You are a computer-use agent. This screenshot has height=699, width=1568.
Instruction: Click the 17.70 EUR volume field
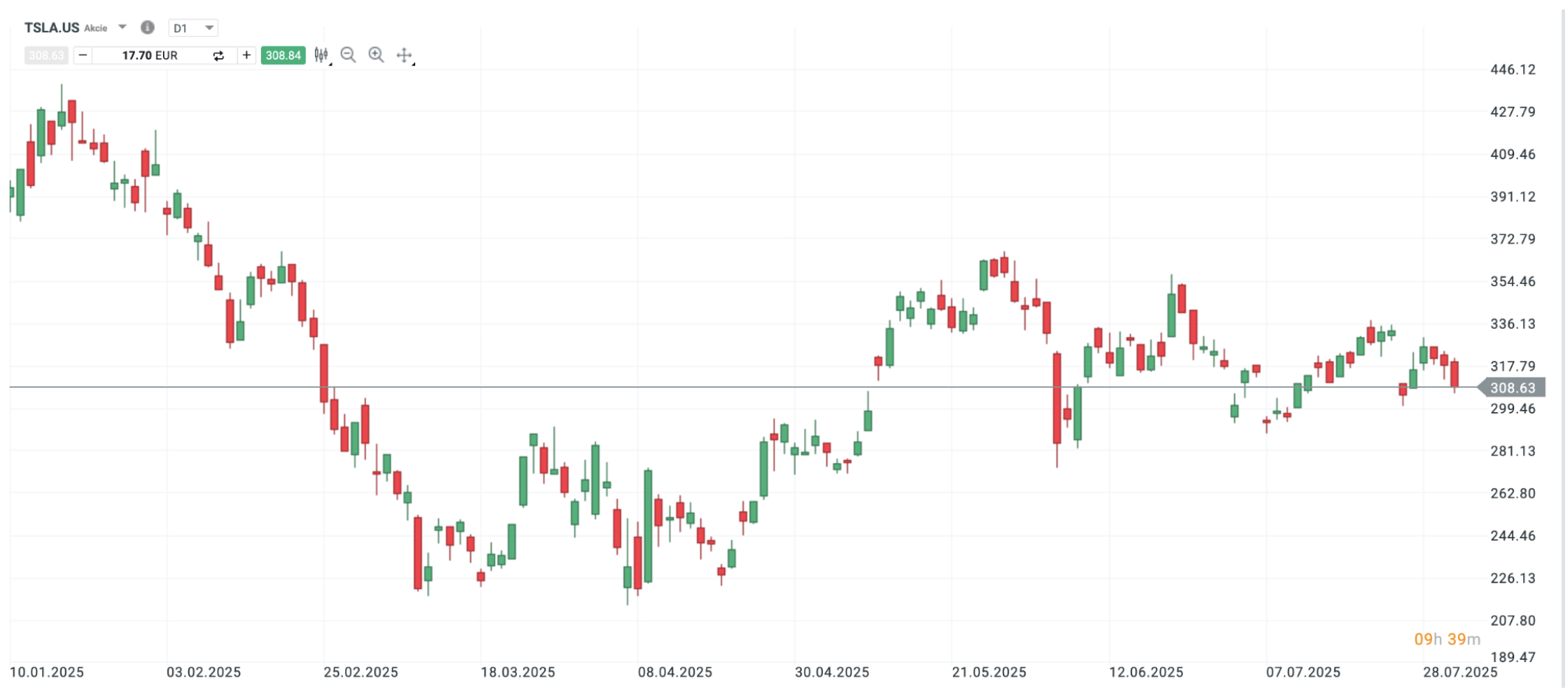click(150, 55)
